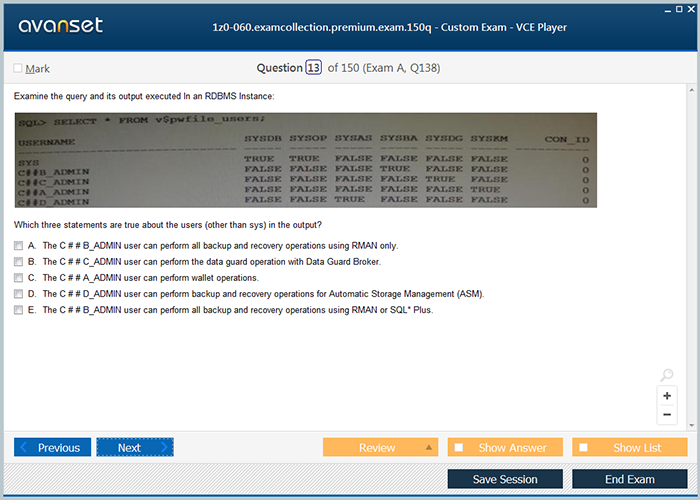Select answer option C checkbox
Image resolution: width=700 pixels, height=500 pixels.
point(18,278)
